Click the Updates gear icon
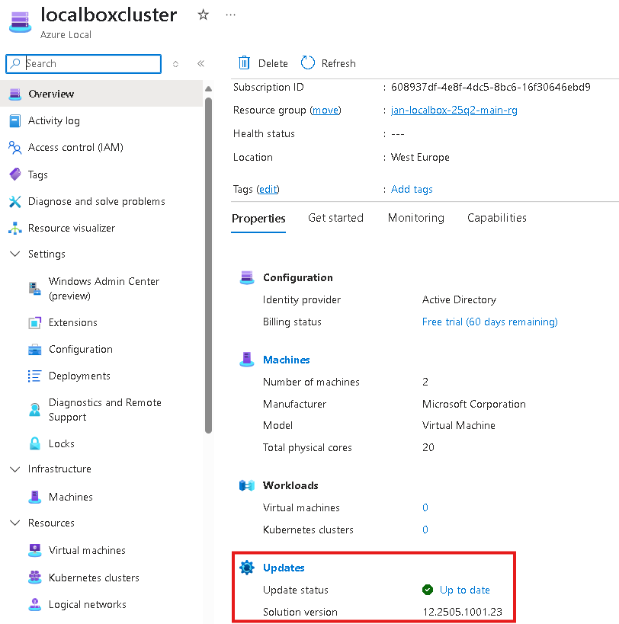 point(247,567)
